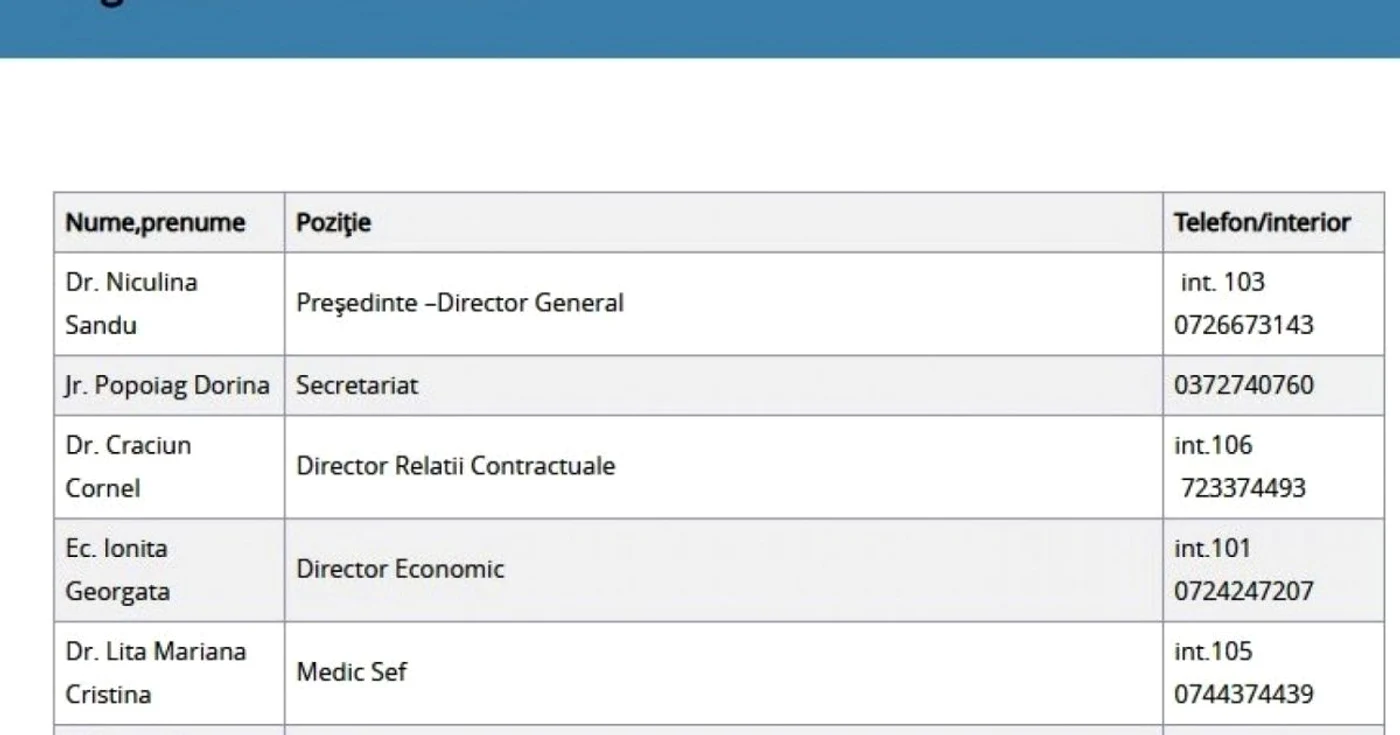Click the Secretariat position cell

(x=724, y=385)
